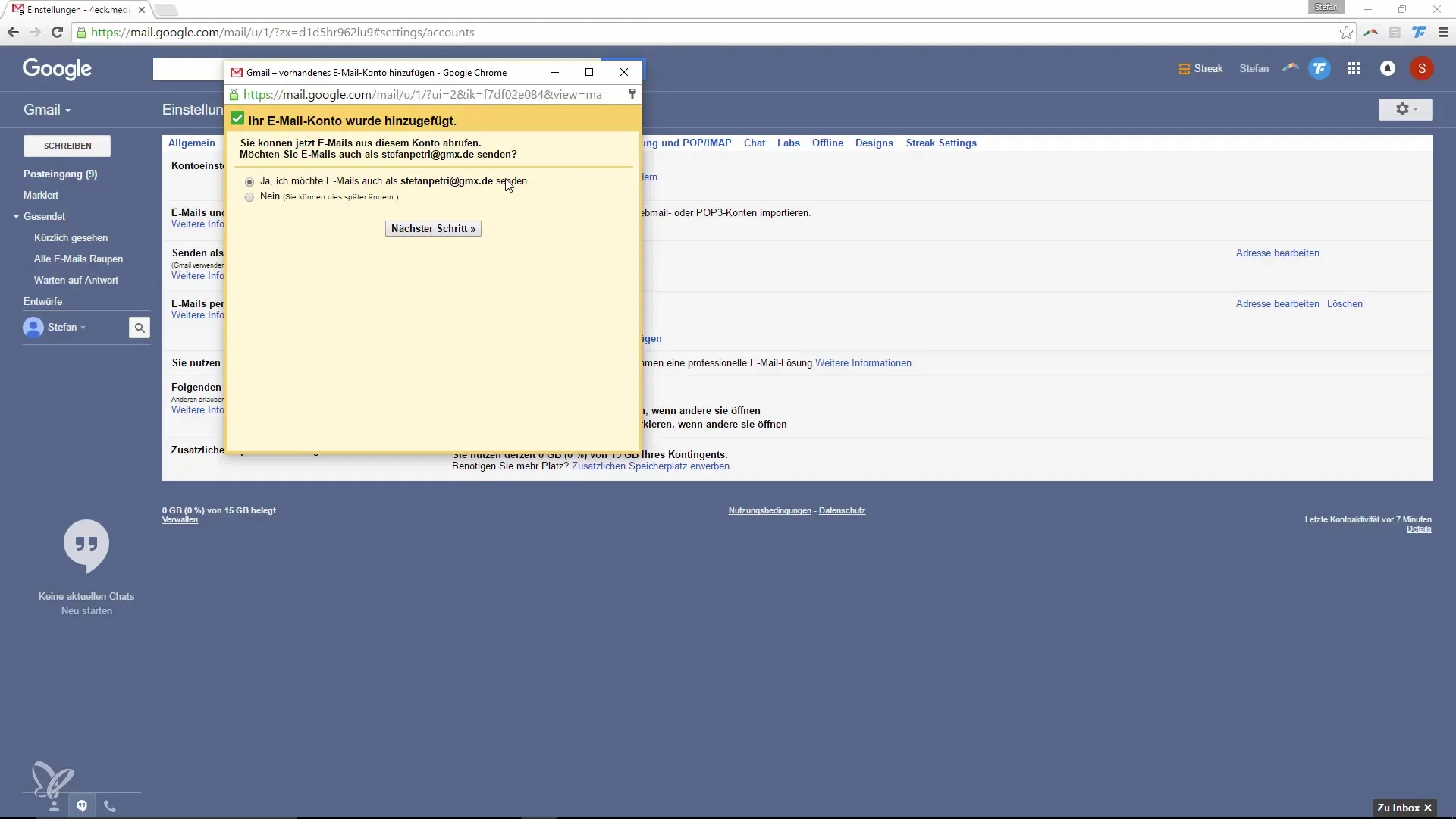Click the SCHREIBEN compose button

tap(67, 146)
